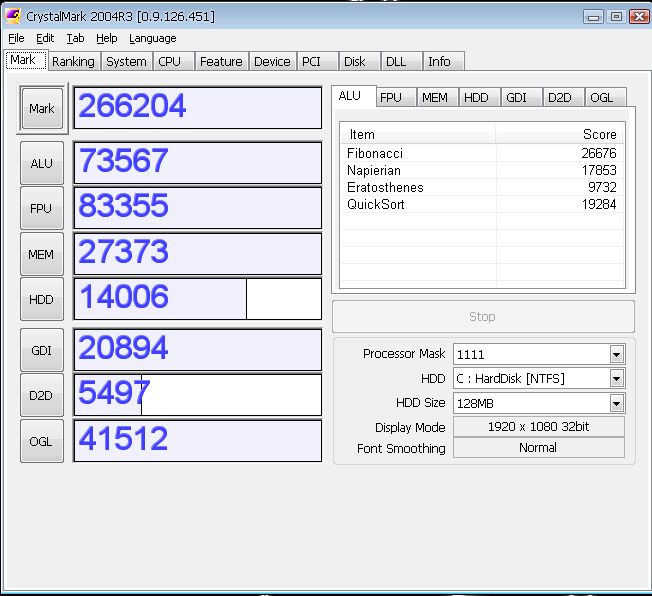Show GDI results detail tab
This screenshot has width=652, height=596.
coord(521,97)
